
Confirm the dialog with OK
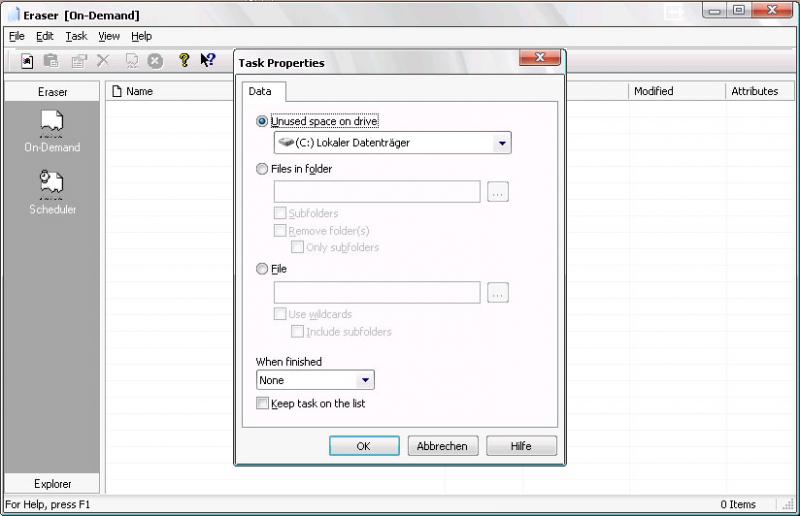[364, 446]
